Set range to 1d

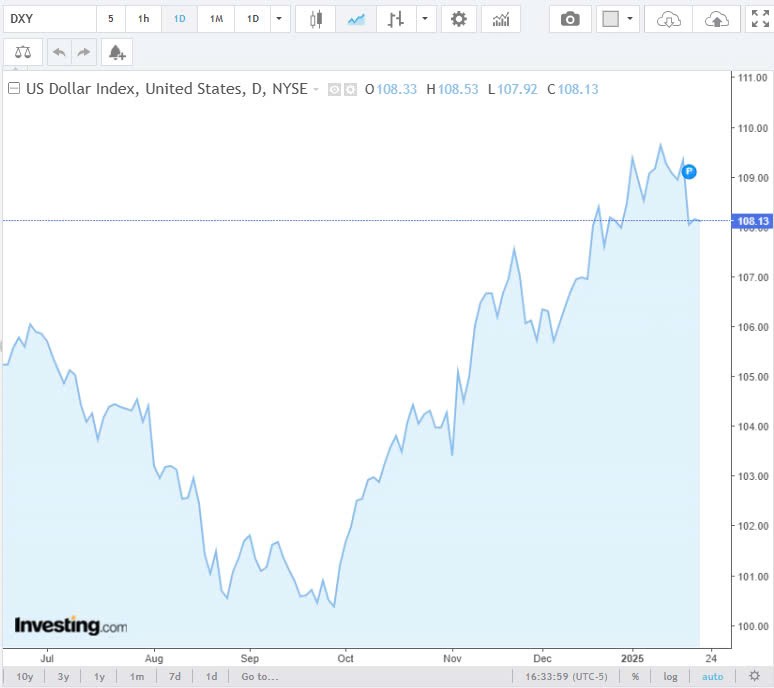211,677
